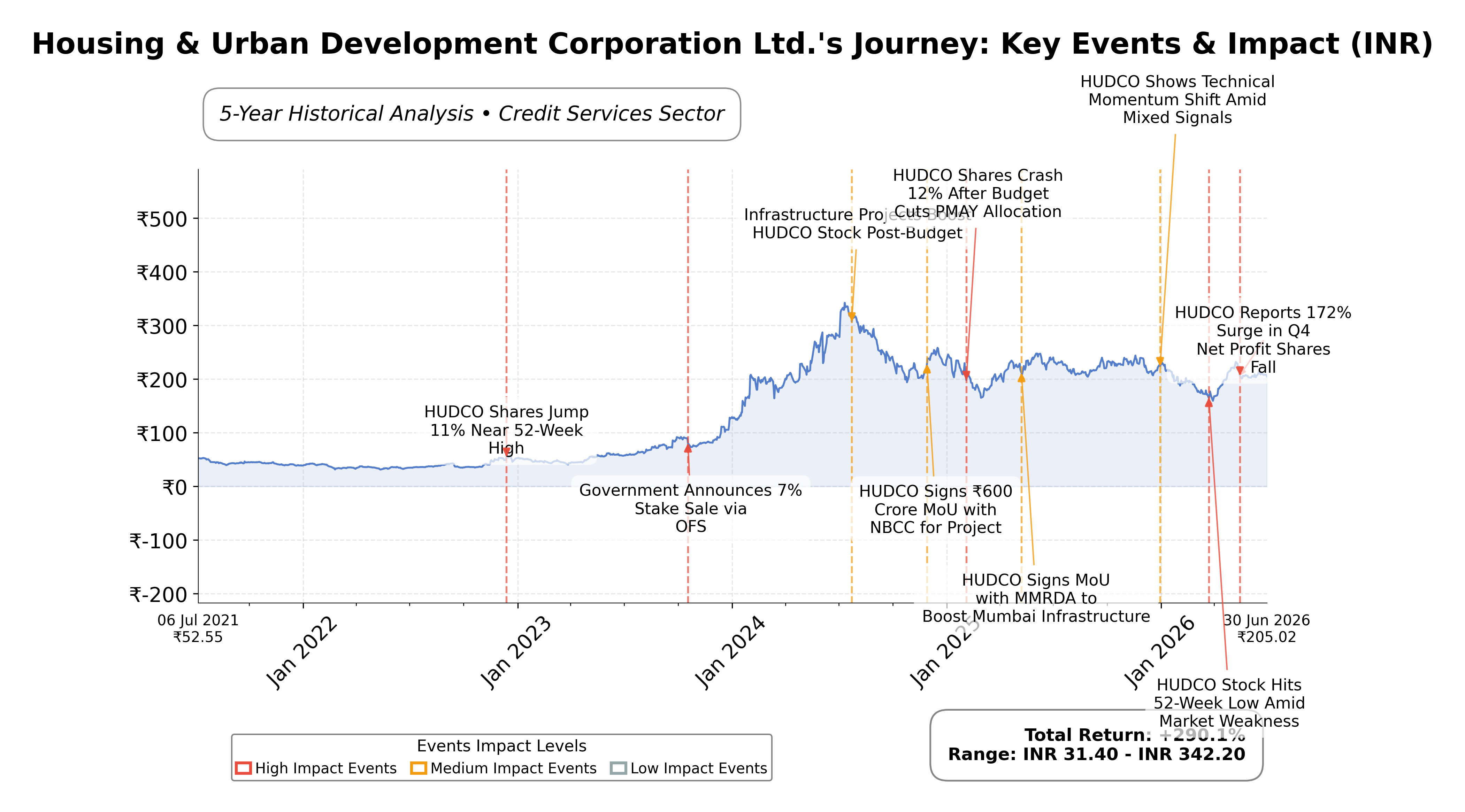1465x812 pixels.
Task: Click the orange marker near the July 2024 price peak
Action: pyautogui.click(x=851, y=316)
